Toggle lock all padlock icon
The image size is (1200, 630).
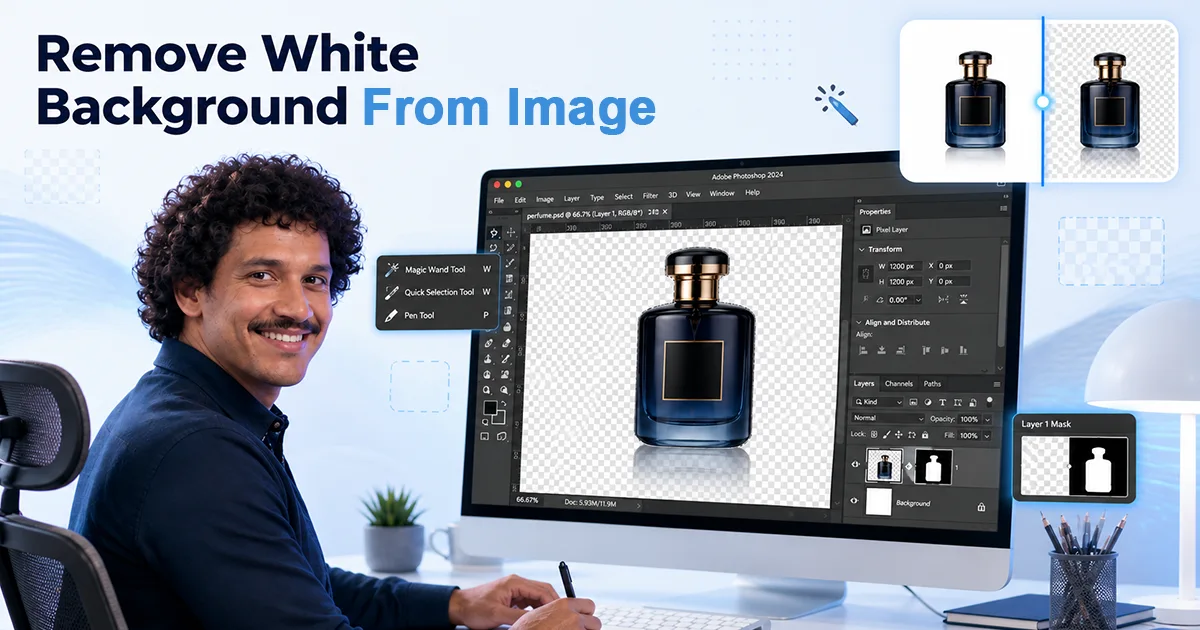point(925,434)
